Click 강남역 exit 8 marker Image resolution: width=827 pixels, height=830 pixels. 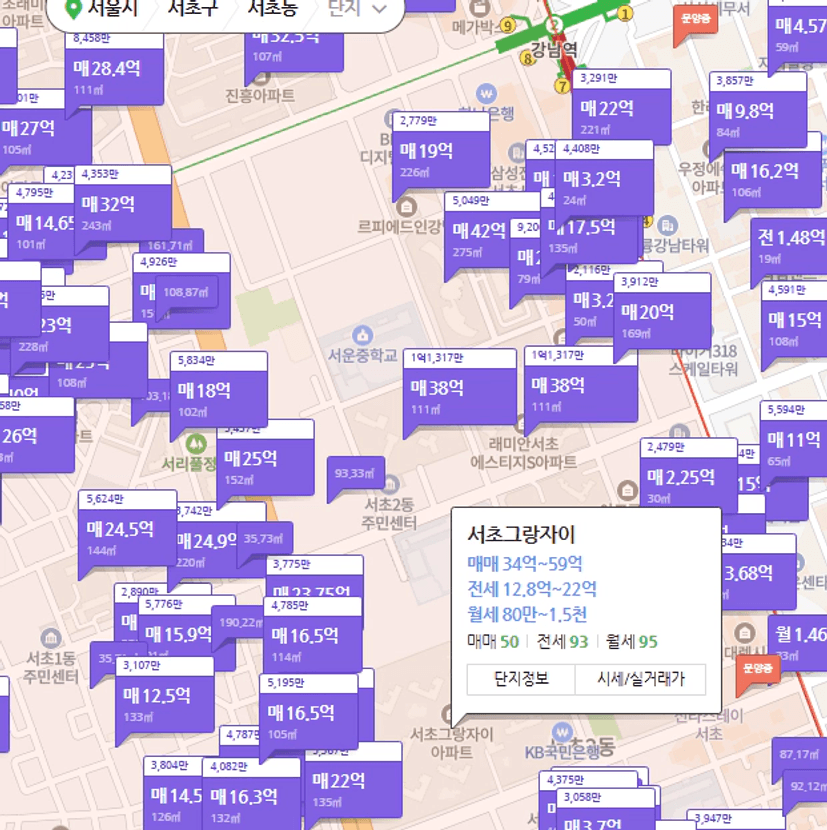click(527, 58)
